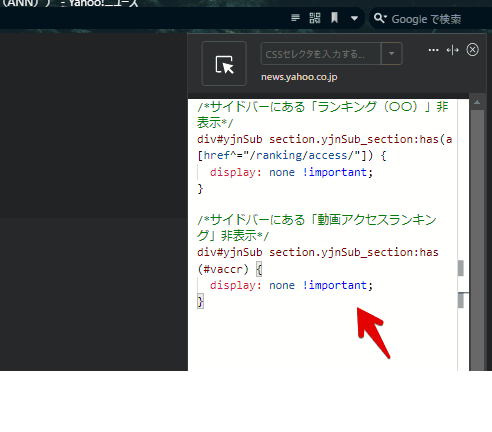
Task: Open the CSS selector dropdown arrow
Action: point(392,54)
